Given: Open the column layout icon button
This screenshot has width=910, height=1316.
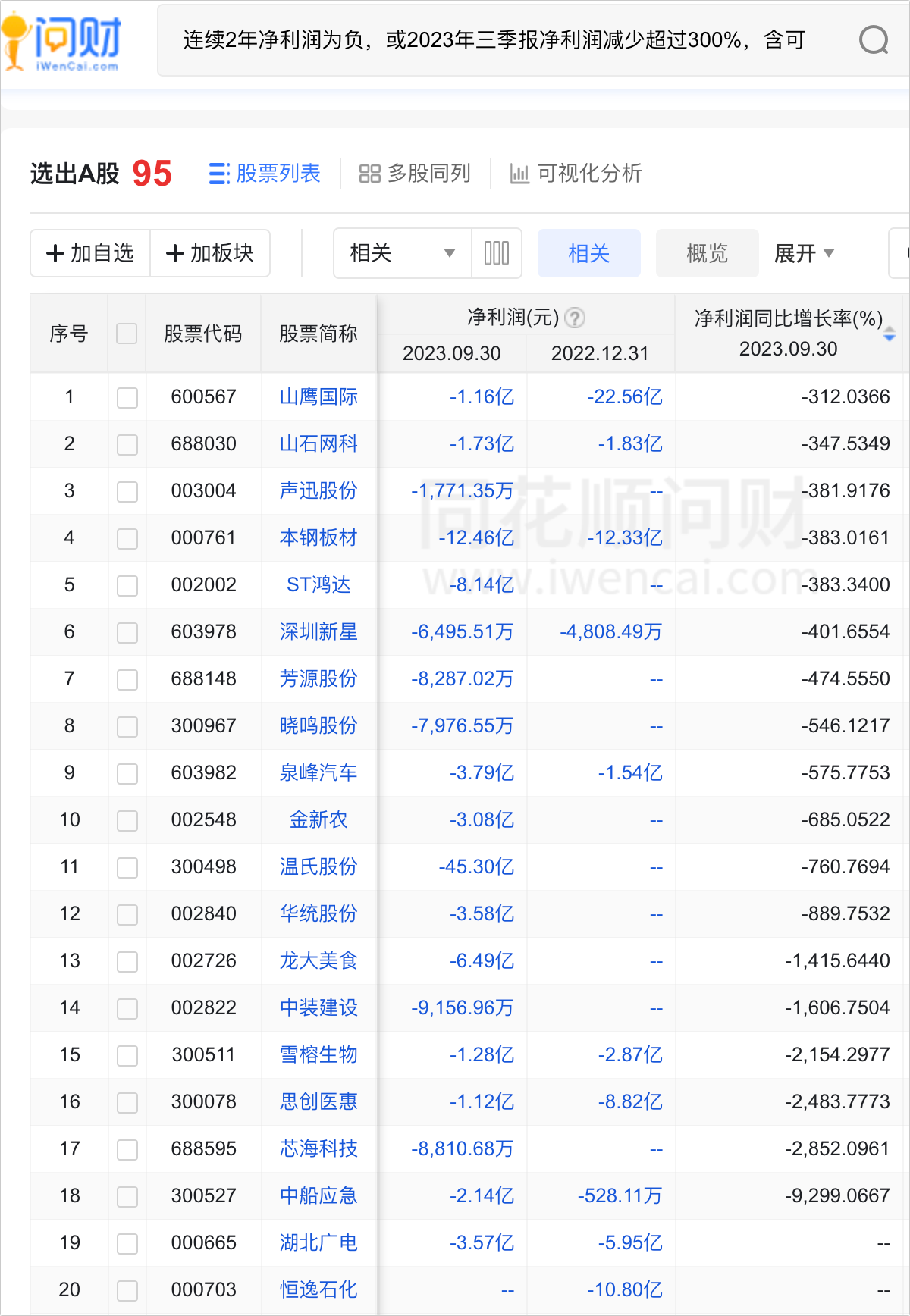Looking at the screenshot, I should [497, 253].
